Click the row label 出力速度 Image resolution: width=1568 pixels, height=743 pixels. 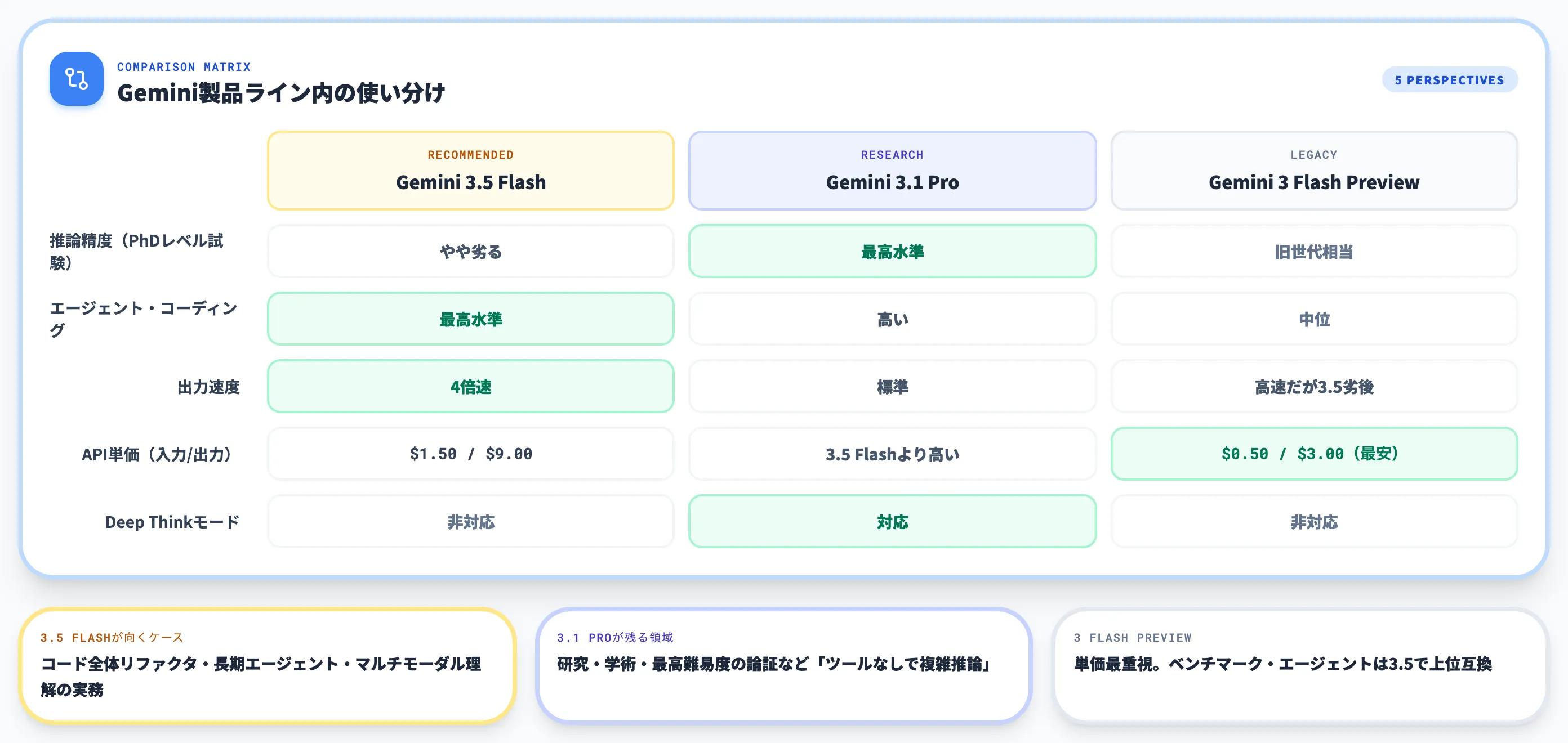(x=208, y=387)
